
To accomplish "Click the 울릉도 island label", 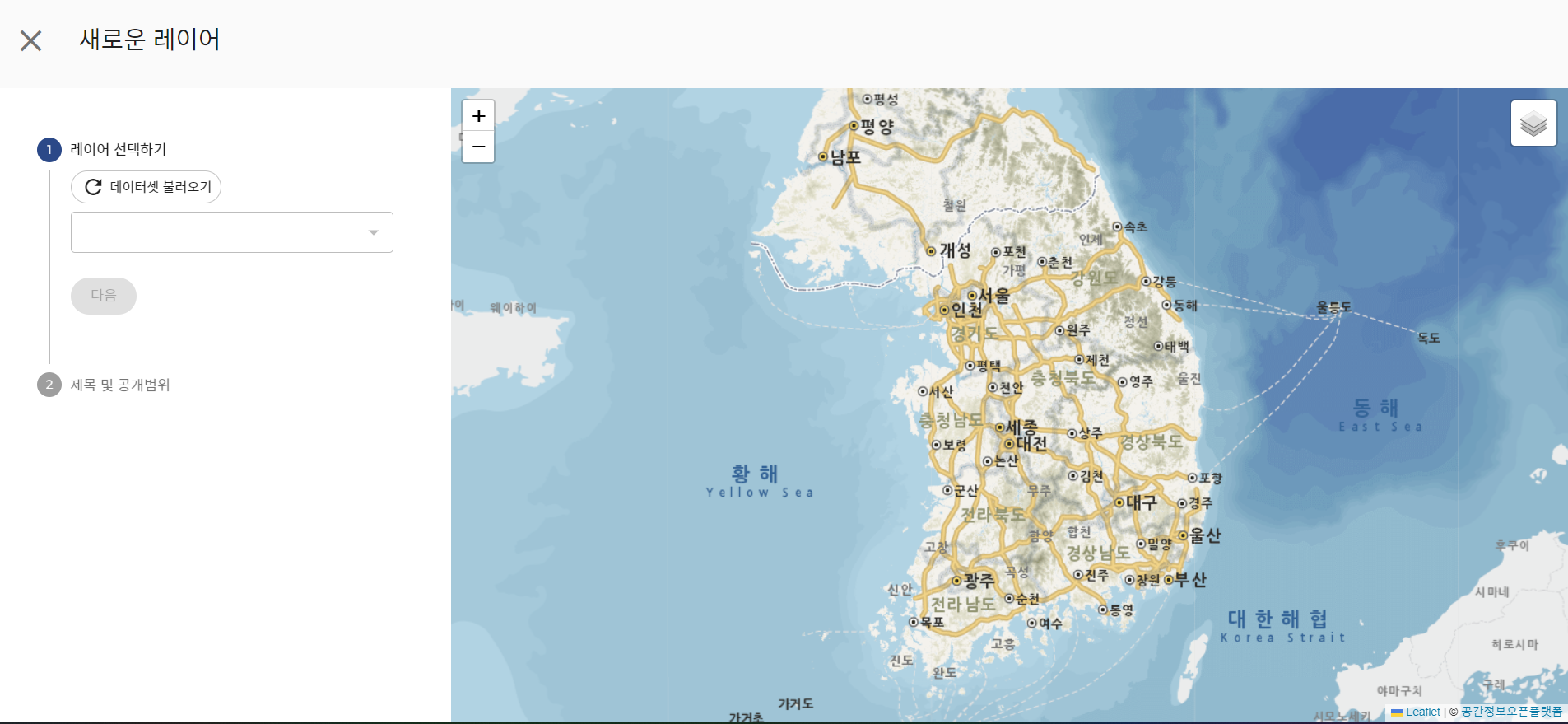I will (1333, 307).
